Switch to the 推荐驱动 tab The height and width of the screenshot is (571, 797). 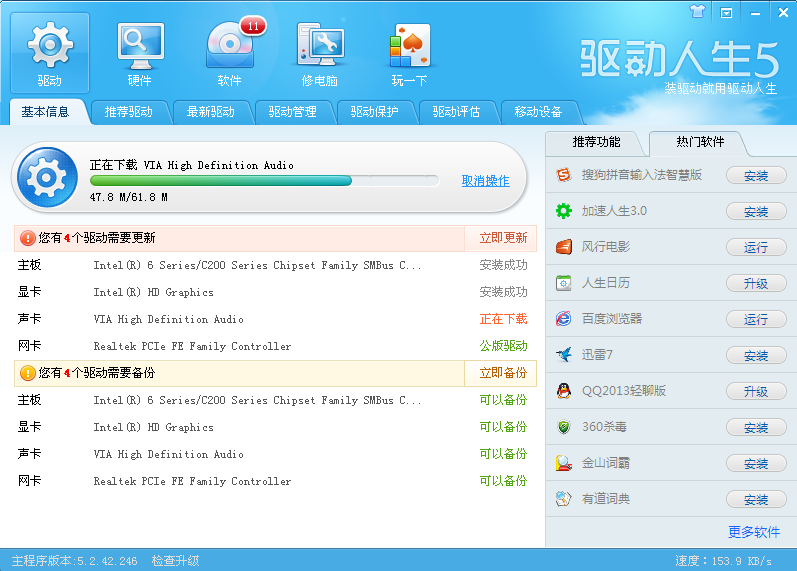[x=129, y=112]
